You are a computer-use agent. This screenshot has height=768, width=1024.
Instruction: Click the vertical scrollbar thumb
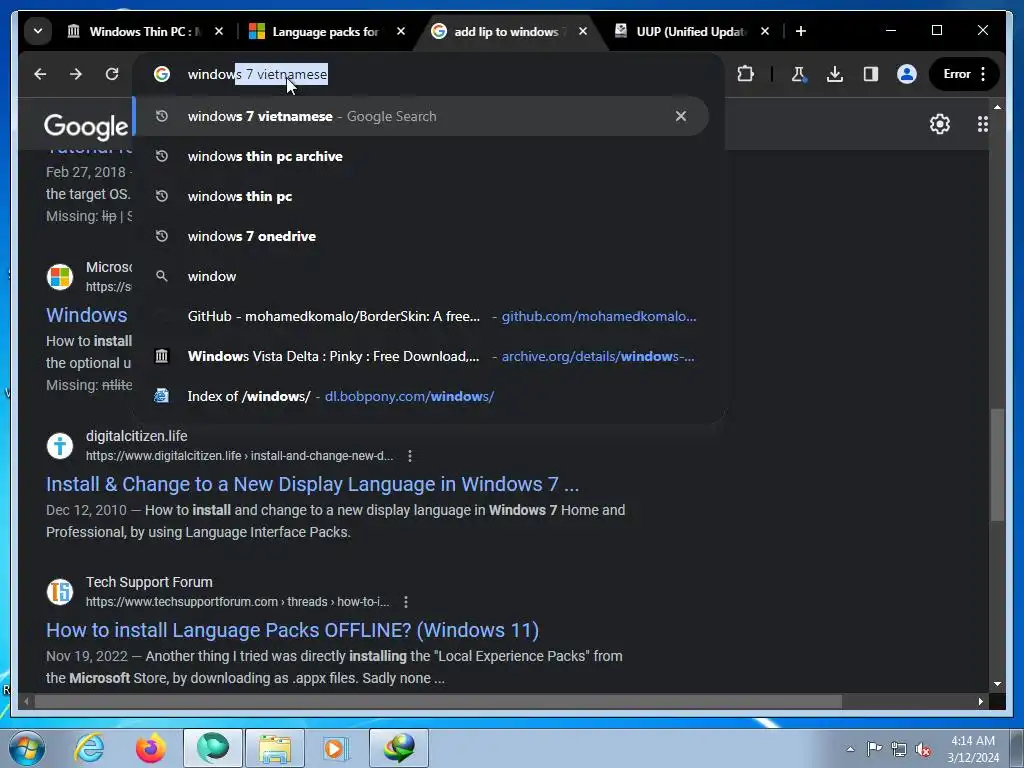997,464
